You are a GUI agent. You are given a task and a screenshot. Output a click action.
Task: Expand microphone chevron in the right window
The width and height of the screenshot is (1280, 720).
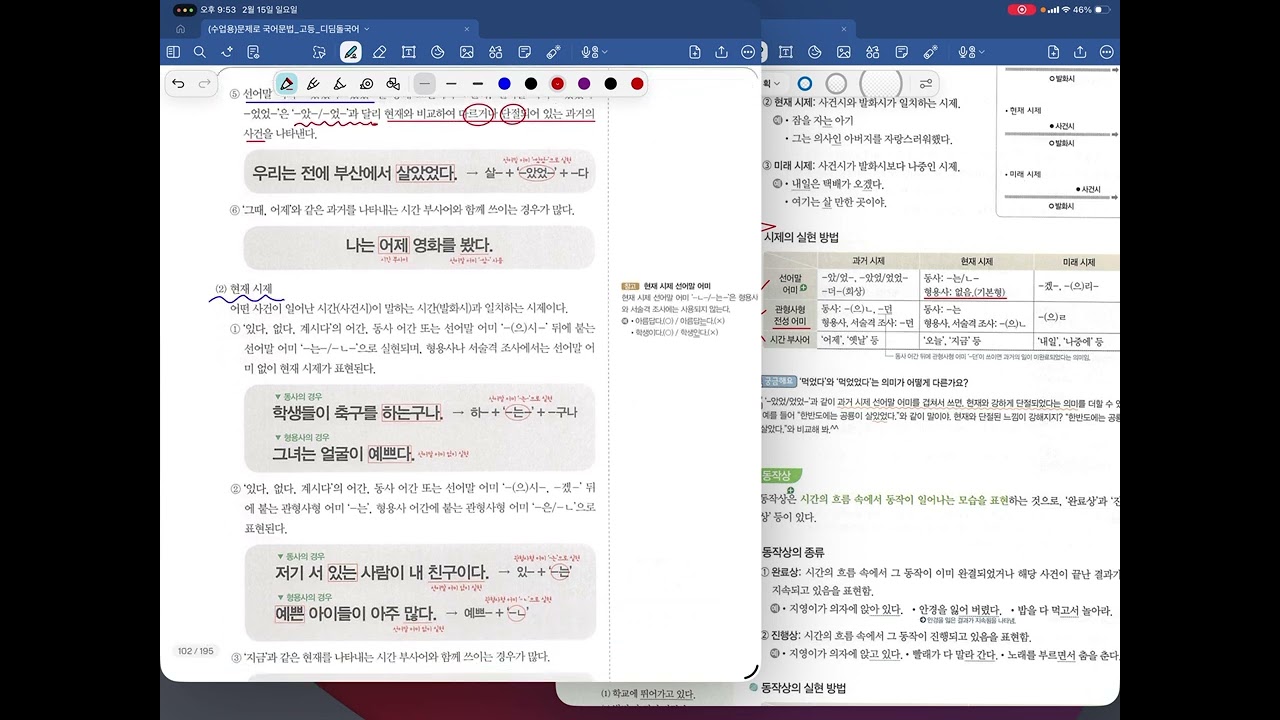pos(981,53)
